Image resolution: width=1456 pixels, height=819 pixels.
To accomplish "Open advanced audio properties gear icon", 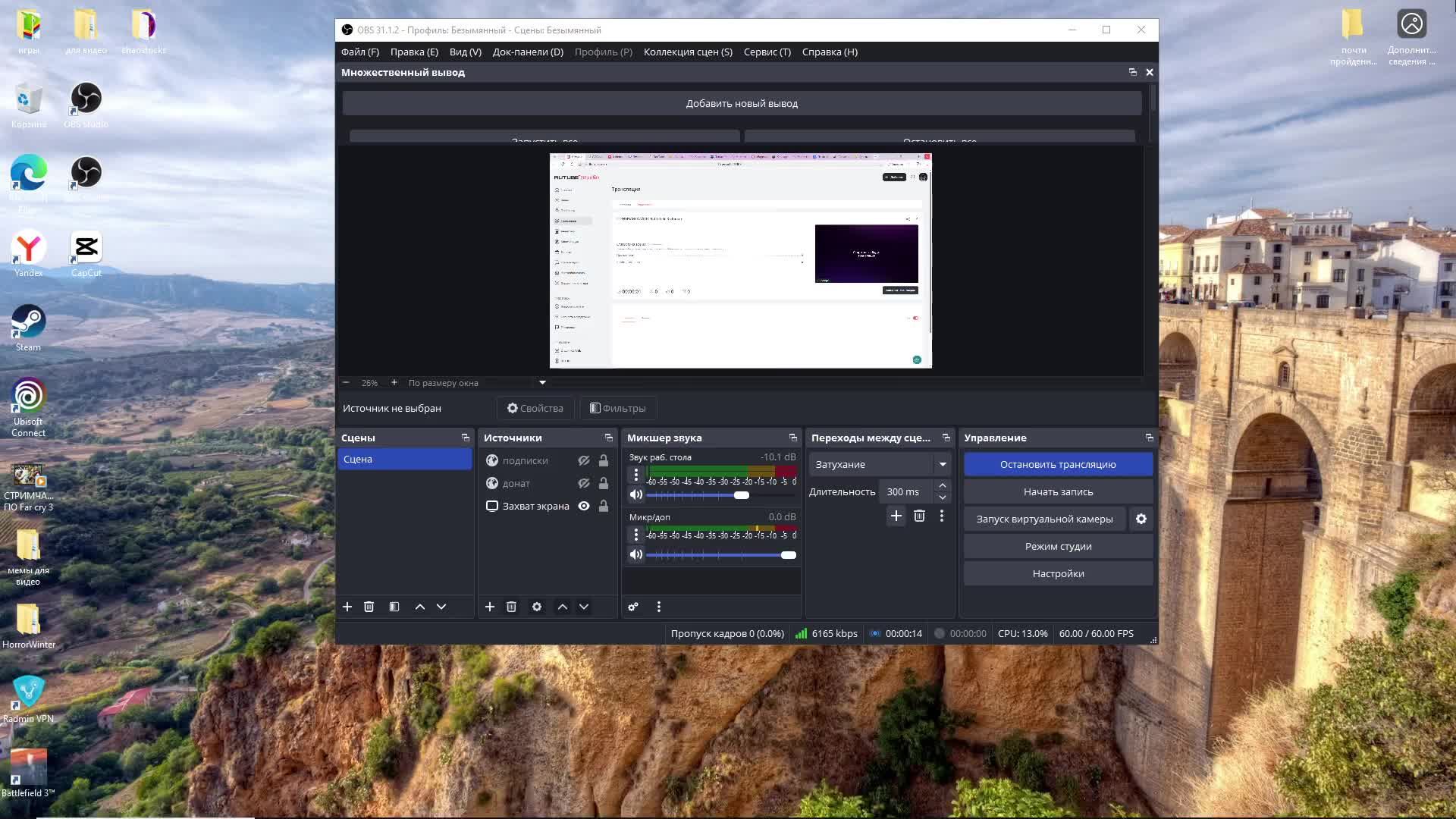I will click(x=633, y=607).
